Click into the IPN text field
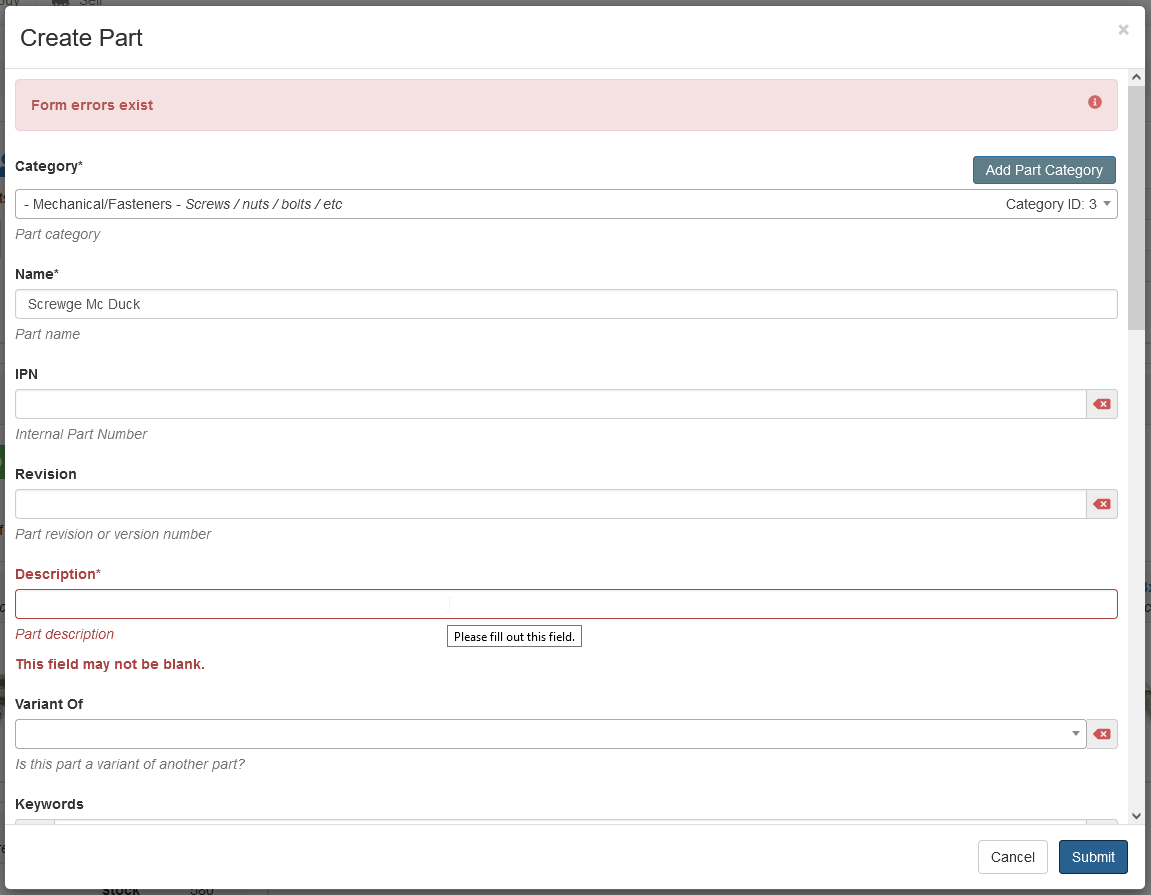Screen dimensions: 1151x895 pos(550,404)
